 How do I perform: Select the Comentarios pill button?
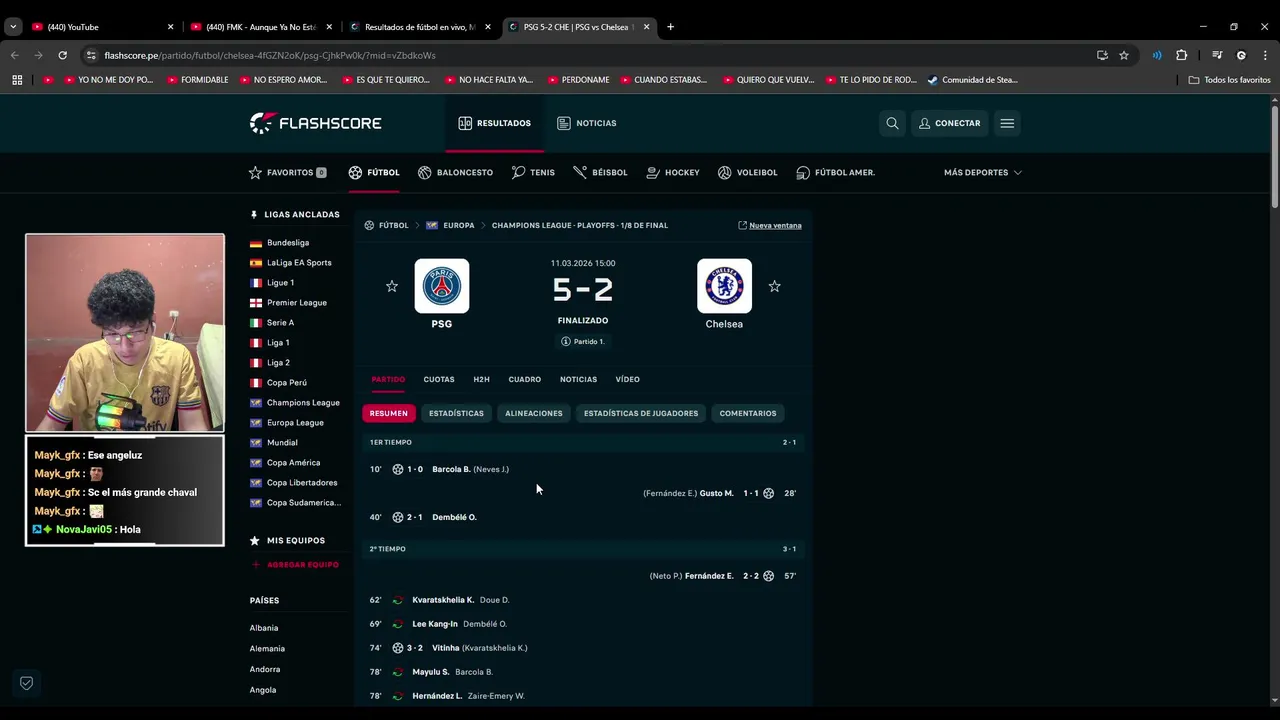coord(748,413)
